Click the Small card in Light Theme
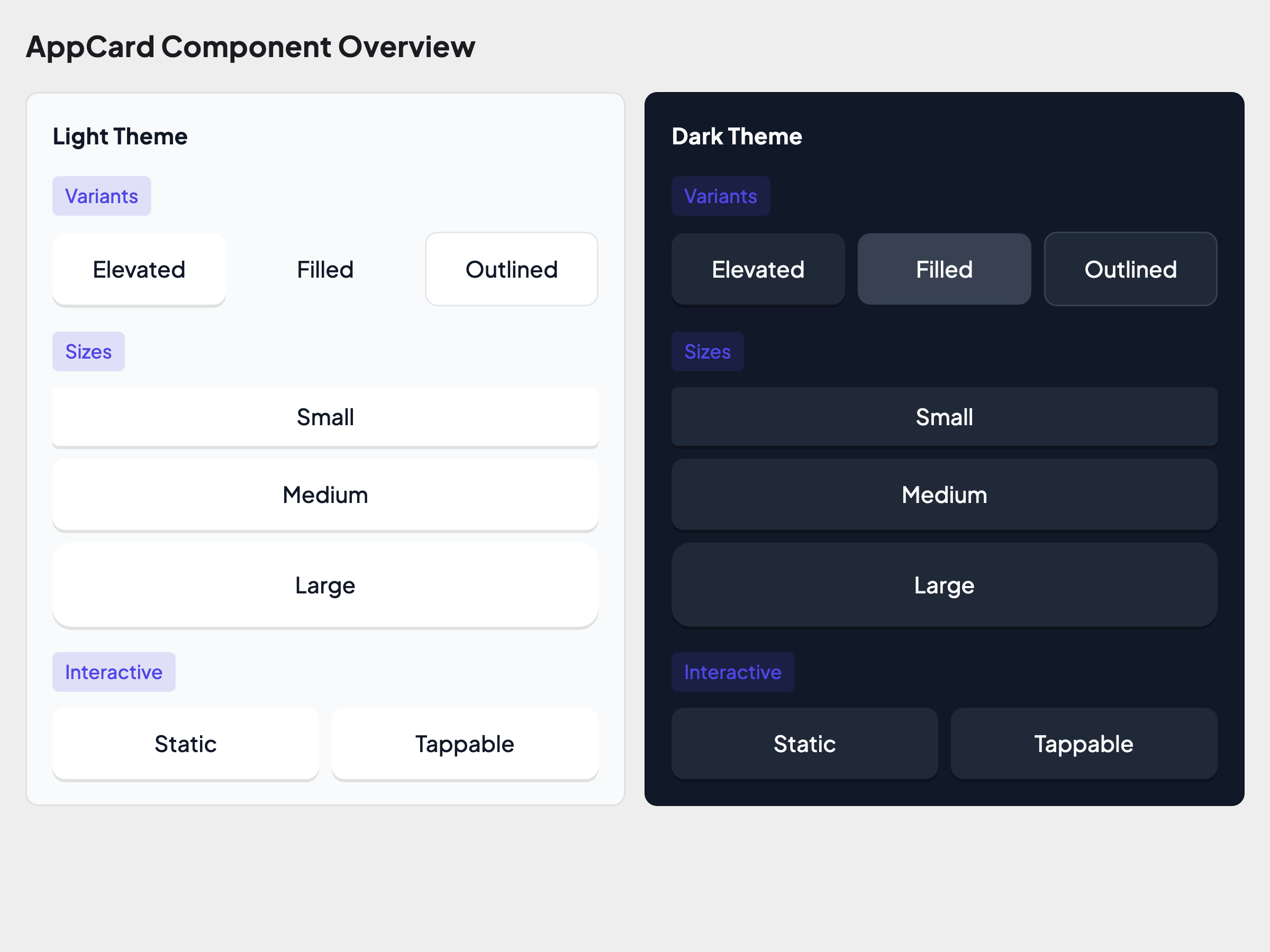This screenshot has width=1270, height=952. click(x=325, y=417)
